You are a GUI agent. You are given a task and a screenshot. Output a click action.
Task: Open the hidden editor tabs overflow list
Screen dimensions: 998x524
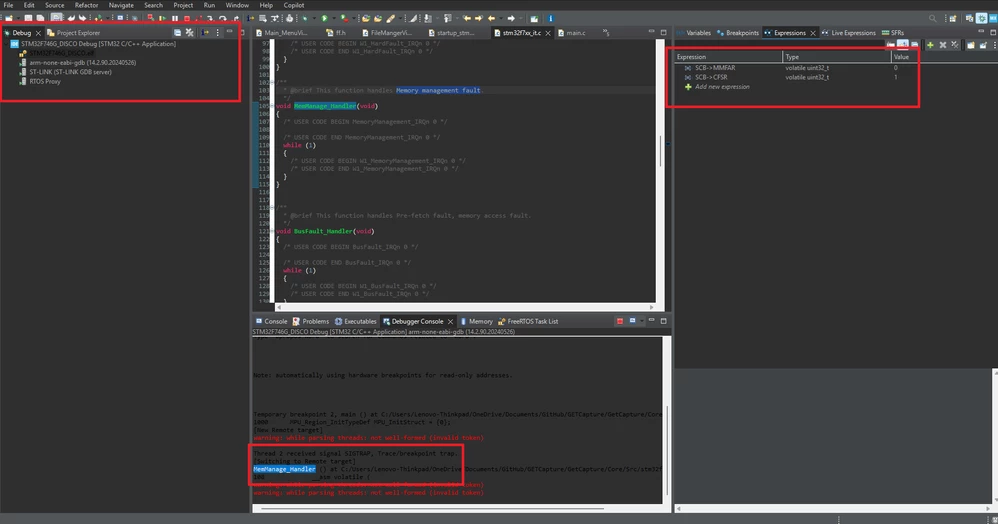(x=606, y=32)
